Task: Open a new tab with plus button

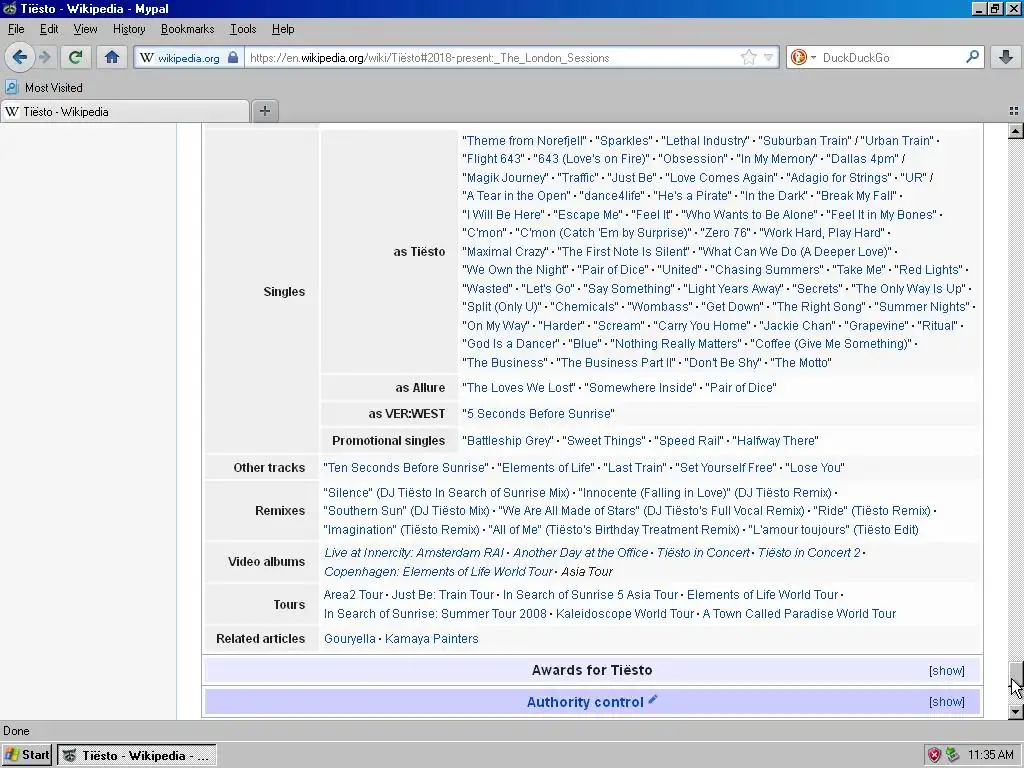Action: pyautogui.click(x=264, y=111)
